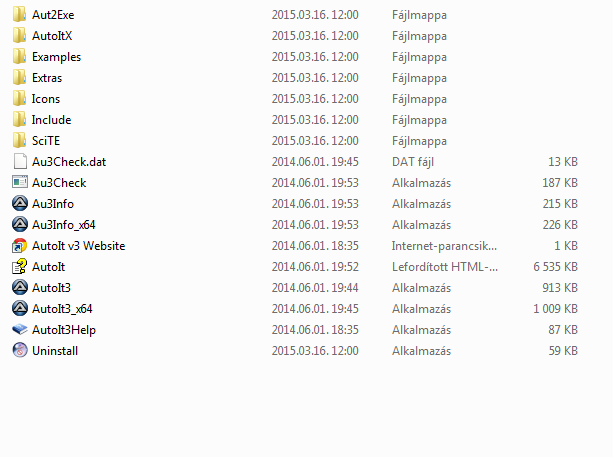613x457 pixels.
Task: Select the Include folder name
Action: 51,120
